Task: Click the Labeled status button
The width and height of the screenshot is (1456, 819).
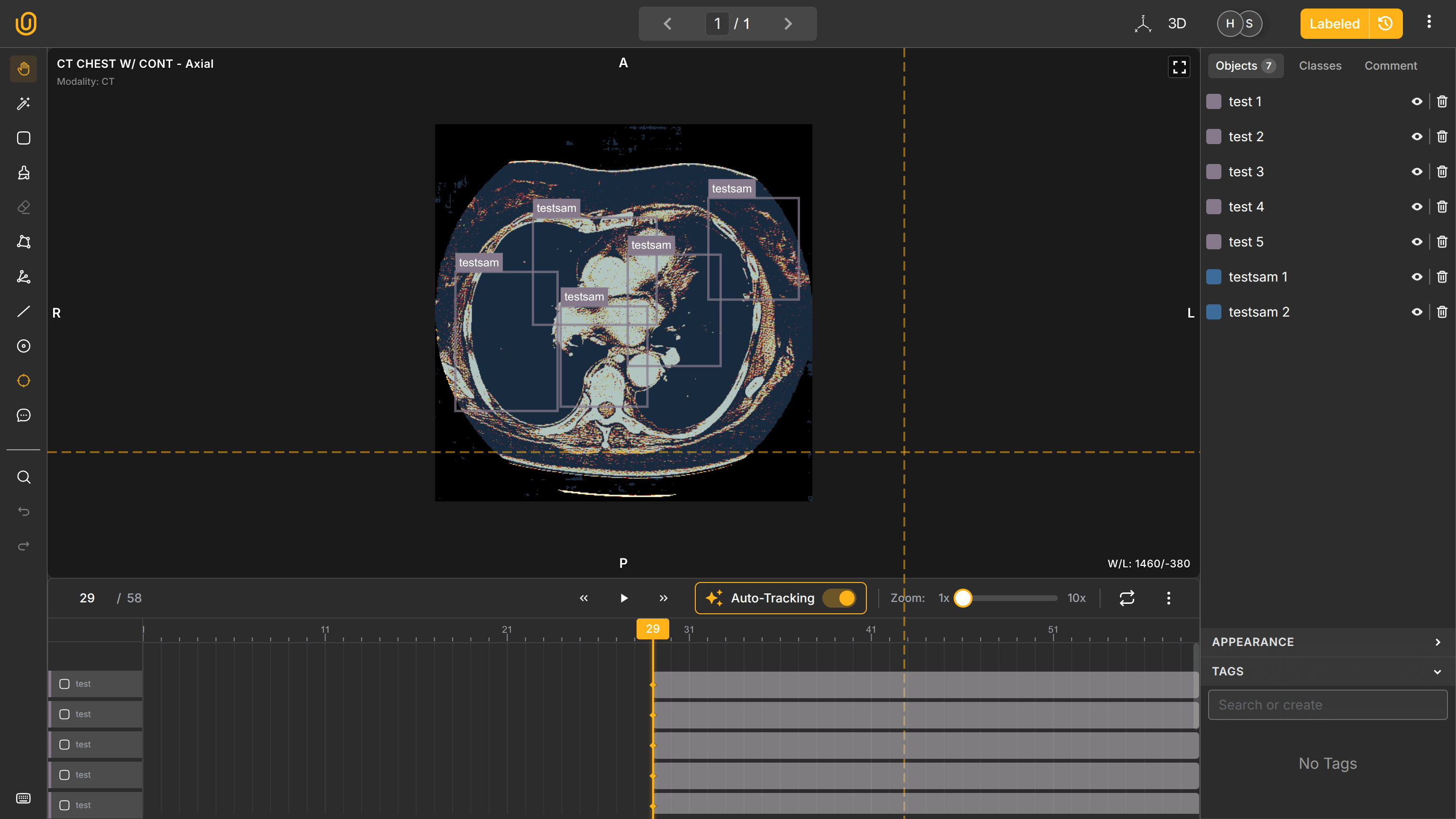Action: pyautogui.click(x=1334, y=24)
